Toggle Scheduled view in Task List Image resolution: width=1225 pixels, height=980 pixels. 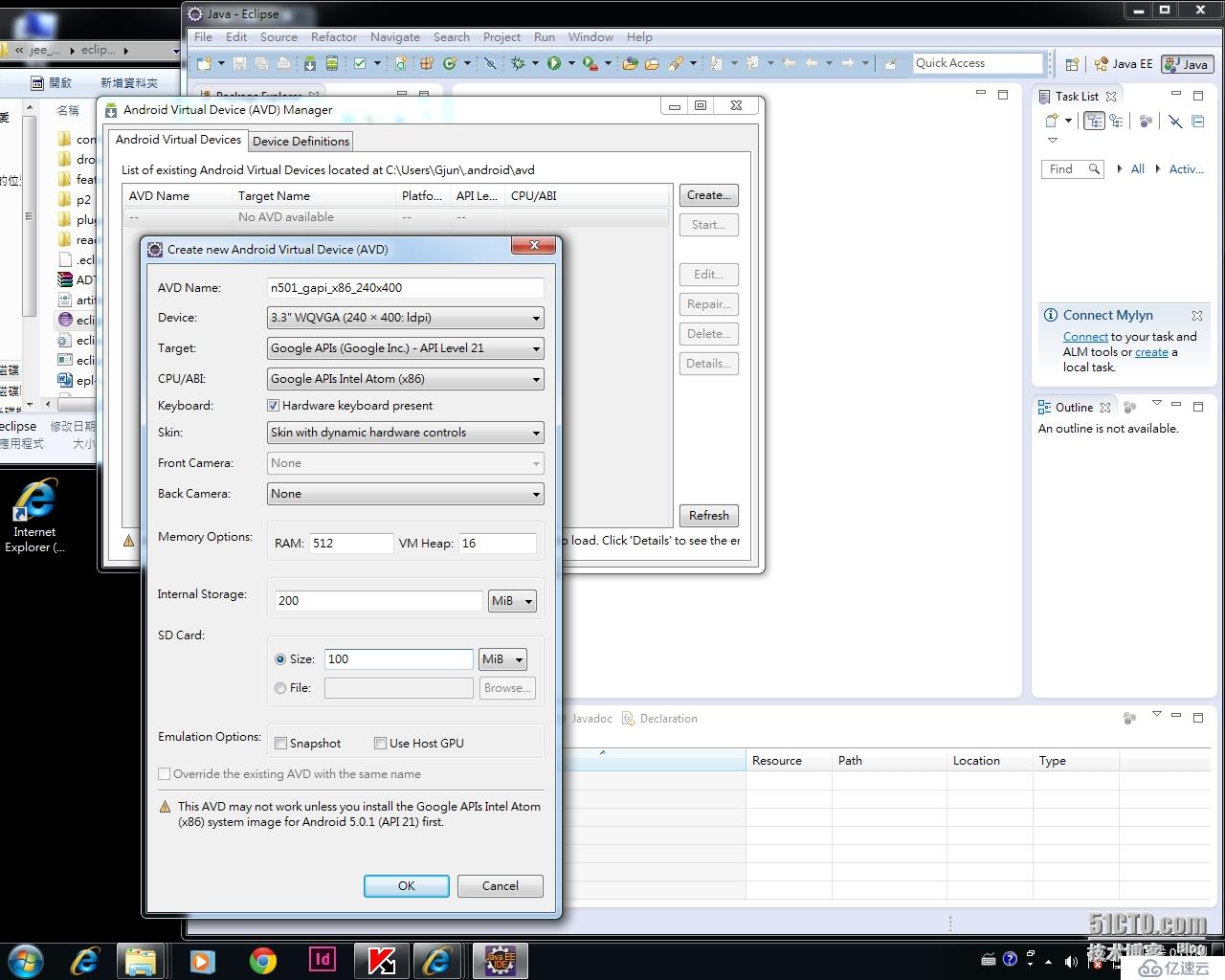pos(1116,121)
